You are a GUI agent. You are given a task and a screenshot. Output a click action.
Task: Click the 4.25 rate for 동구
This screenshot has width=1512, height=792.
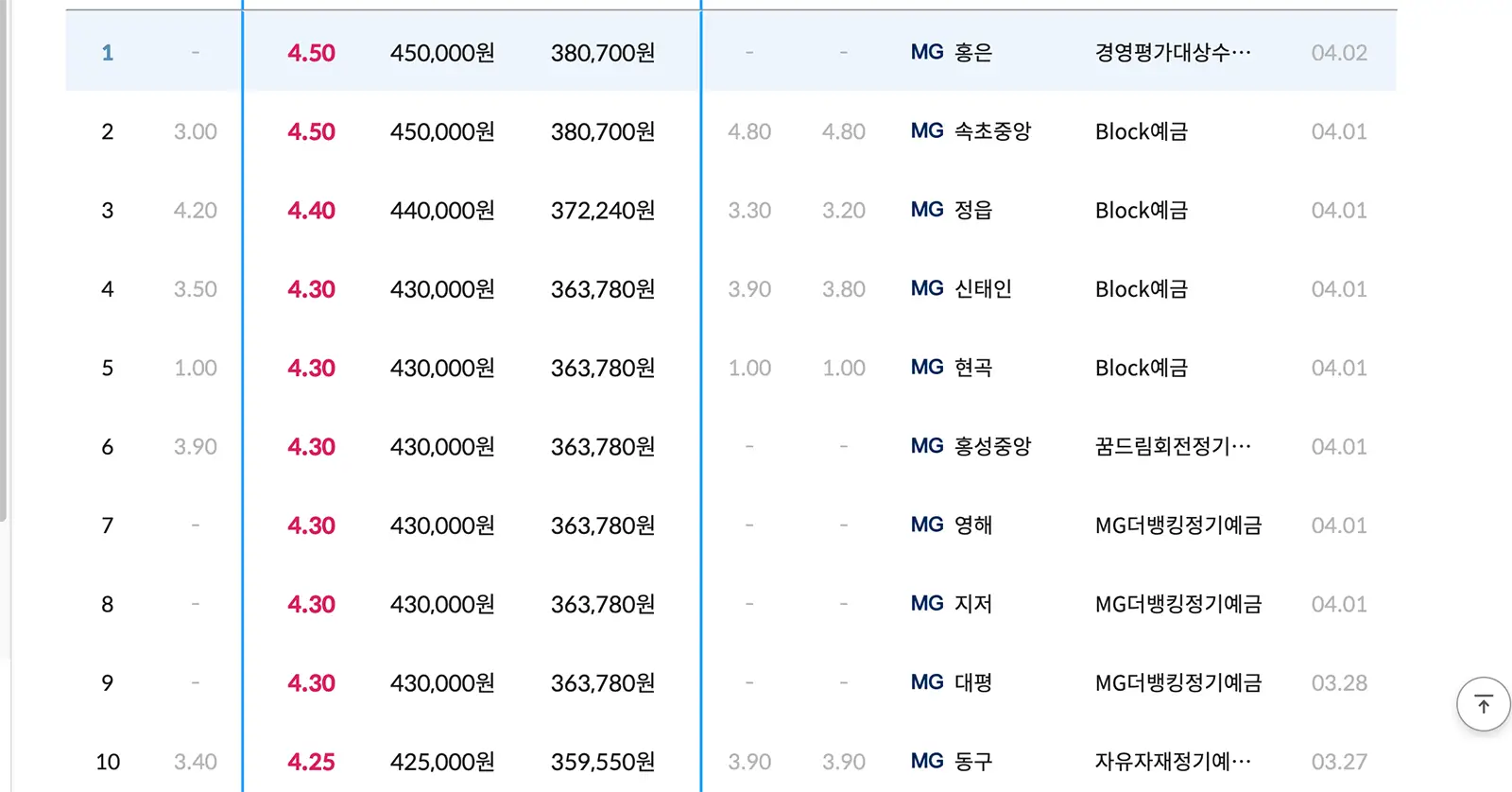pos(311,761)
